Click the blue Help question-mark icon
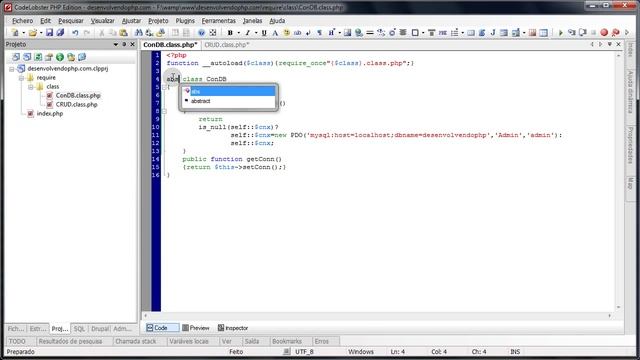This screenshot has width=640, height=360. [201, 33]
